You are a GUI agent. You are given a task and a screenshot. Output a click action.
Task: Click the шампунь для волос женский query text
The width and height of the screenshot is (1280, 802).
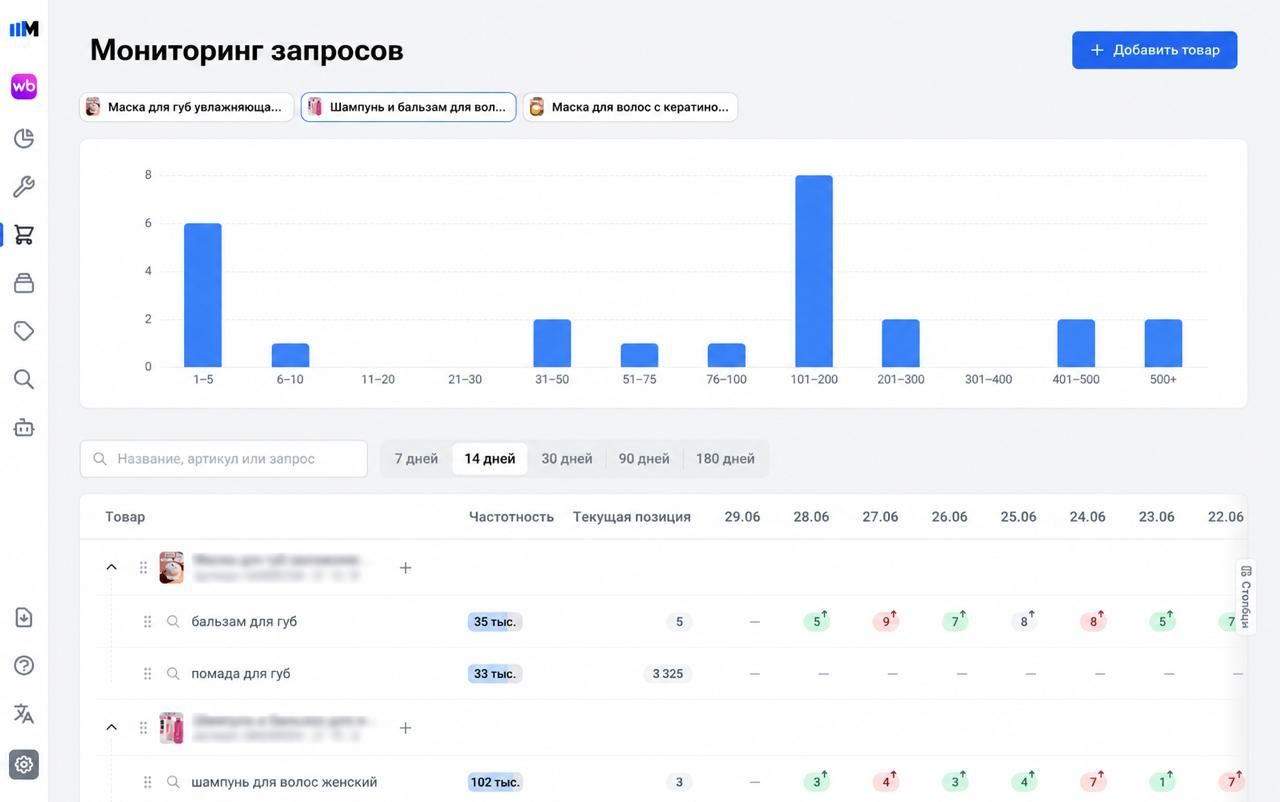[284, 782]
